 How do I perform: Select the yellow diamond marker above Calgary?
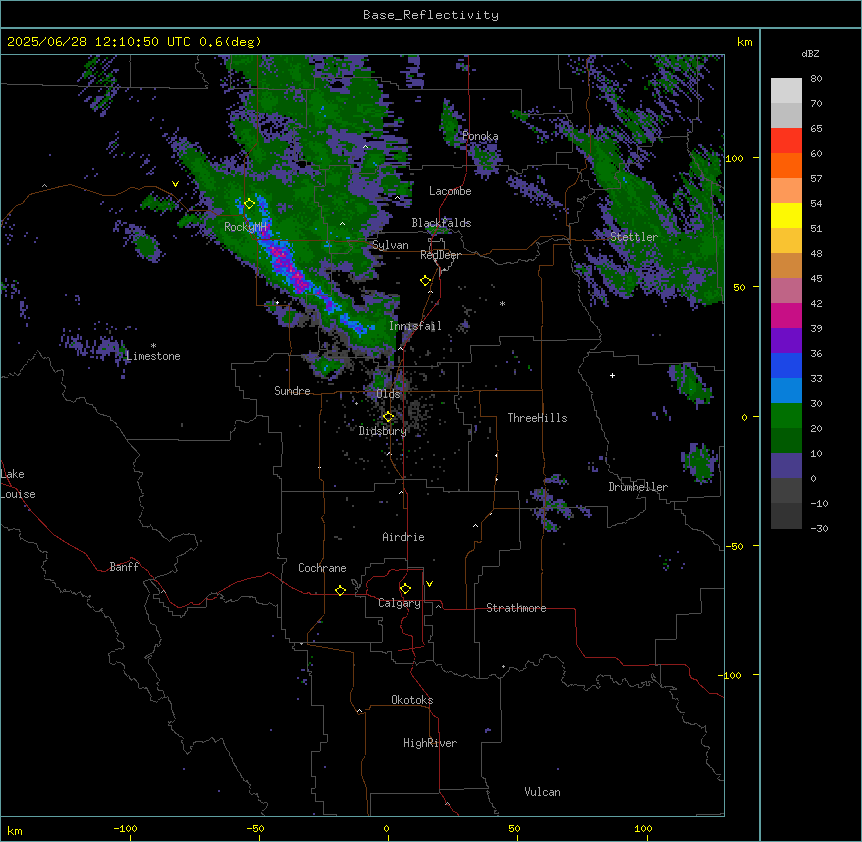tap(405, 589)
